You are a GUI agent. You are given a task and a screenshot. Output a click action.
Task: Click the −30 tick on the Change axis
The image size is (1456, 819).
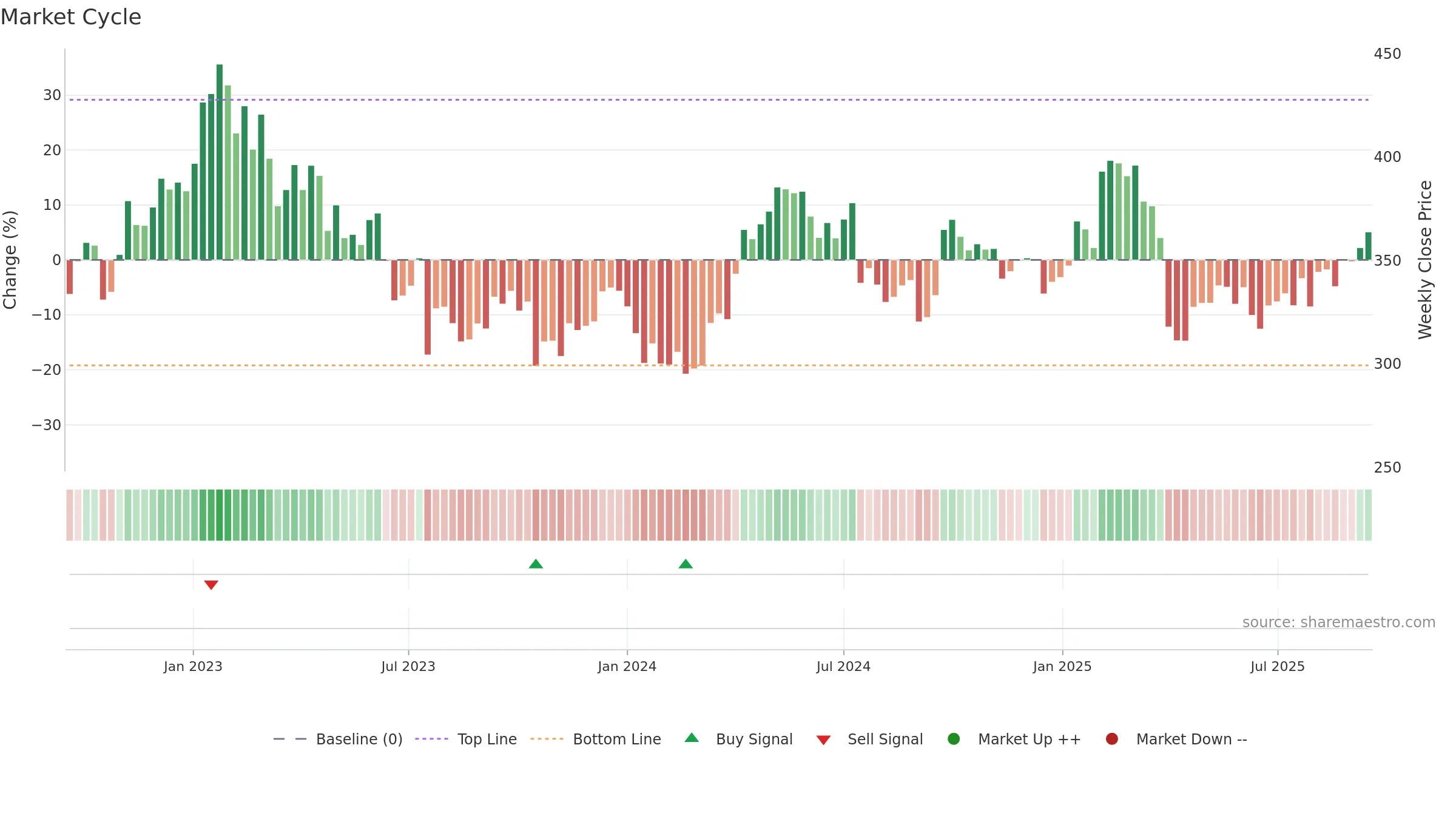coord(47,425)
